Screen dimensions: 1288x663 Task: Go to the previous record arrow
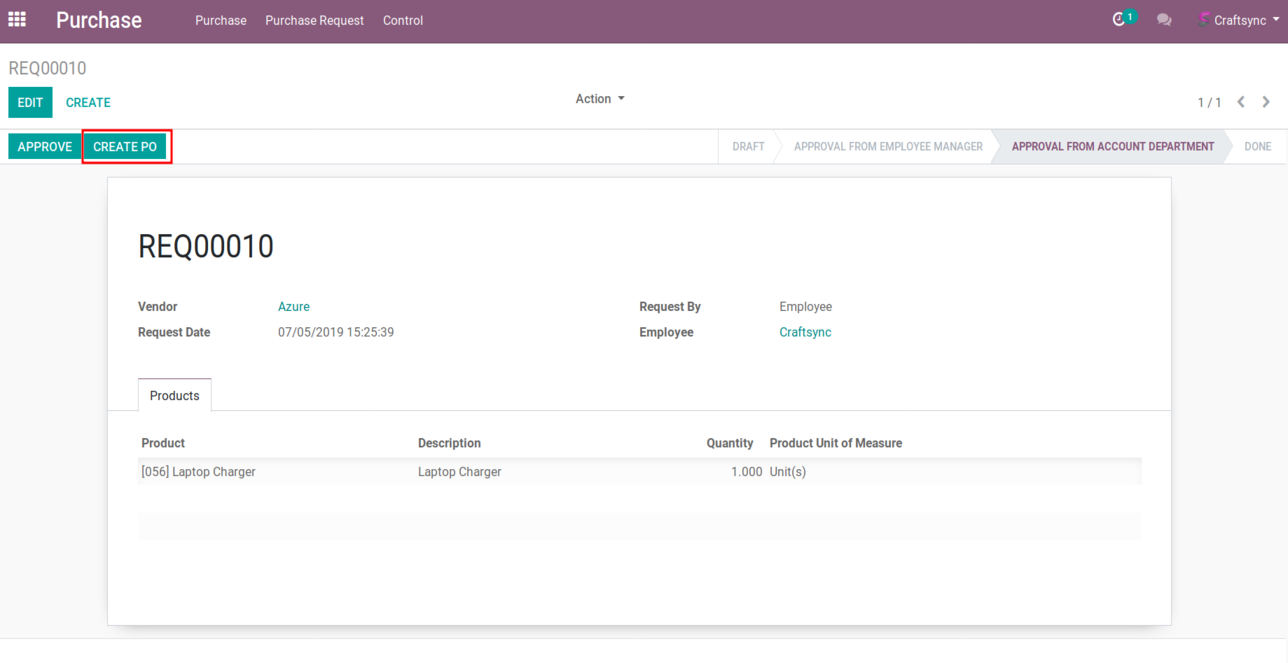point(1241,102)
